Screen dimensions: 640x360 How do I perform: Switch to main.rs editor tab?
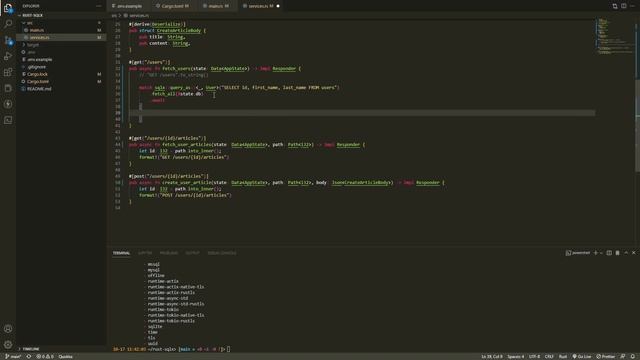[x=216, y=6]
